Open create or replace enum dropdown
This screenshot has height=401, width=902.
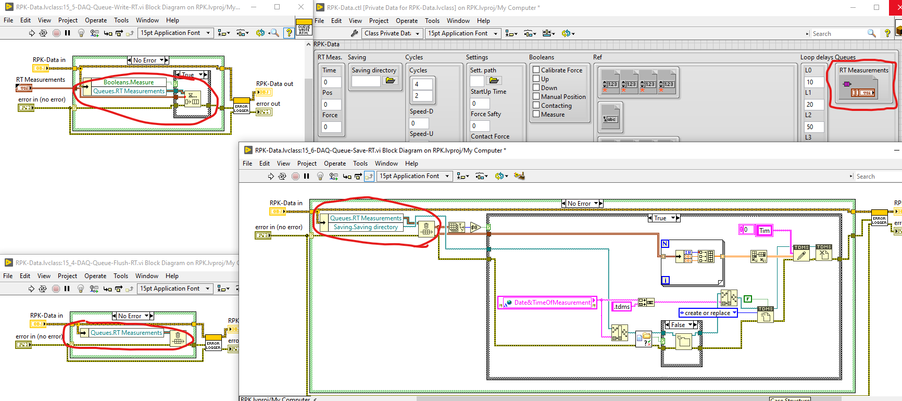[x=708, y=313]
